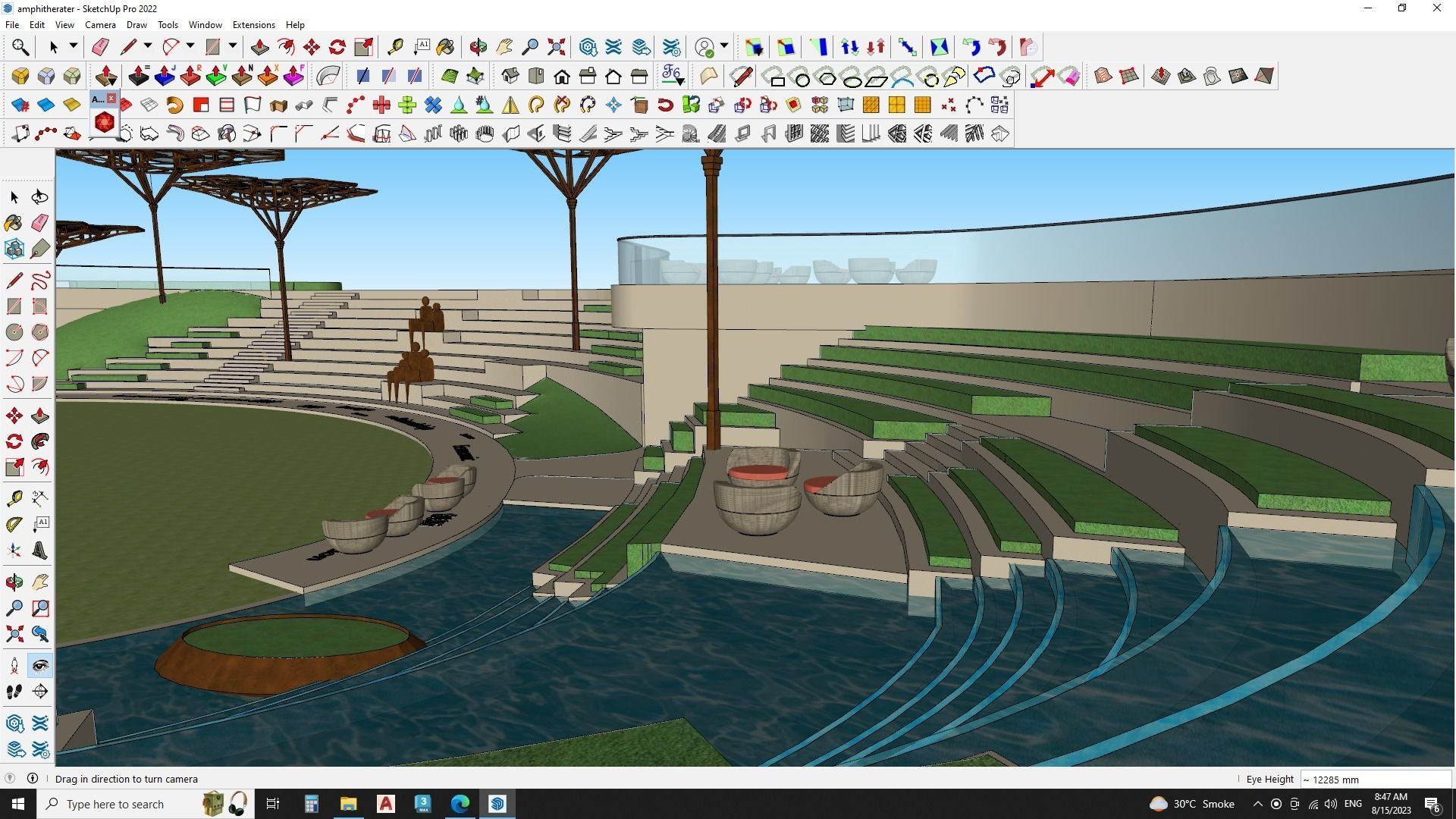
Task: Click the info button in the status bar
Action: [33, 778]
